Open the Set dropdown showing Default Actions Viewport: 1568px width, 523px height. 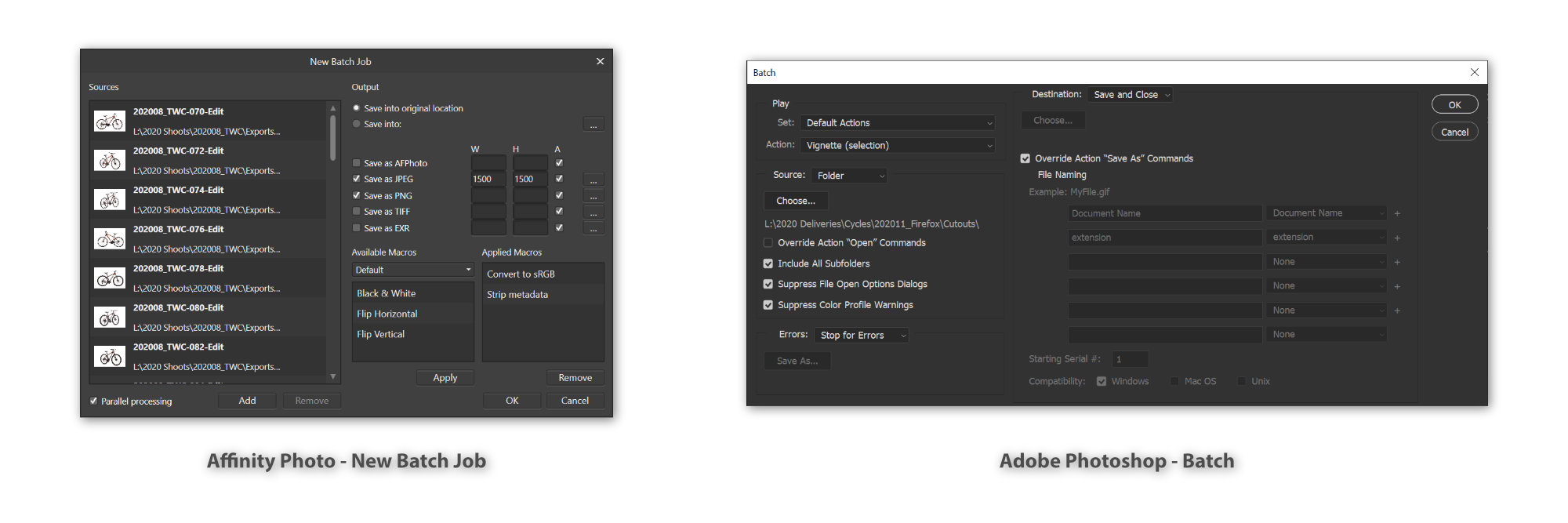coord(898,123)
